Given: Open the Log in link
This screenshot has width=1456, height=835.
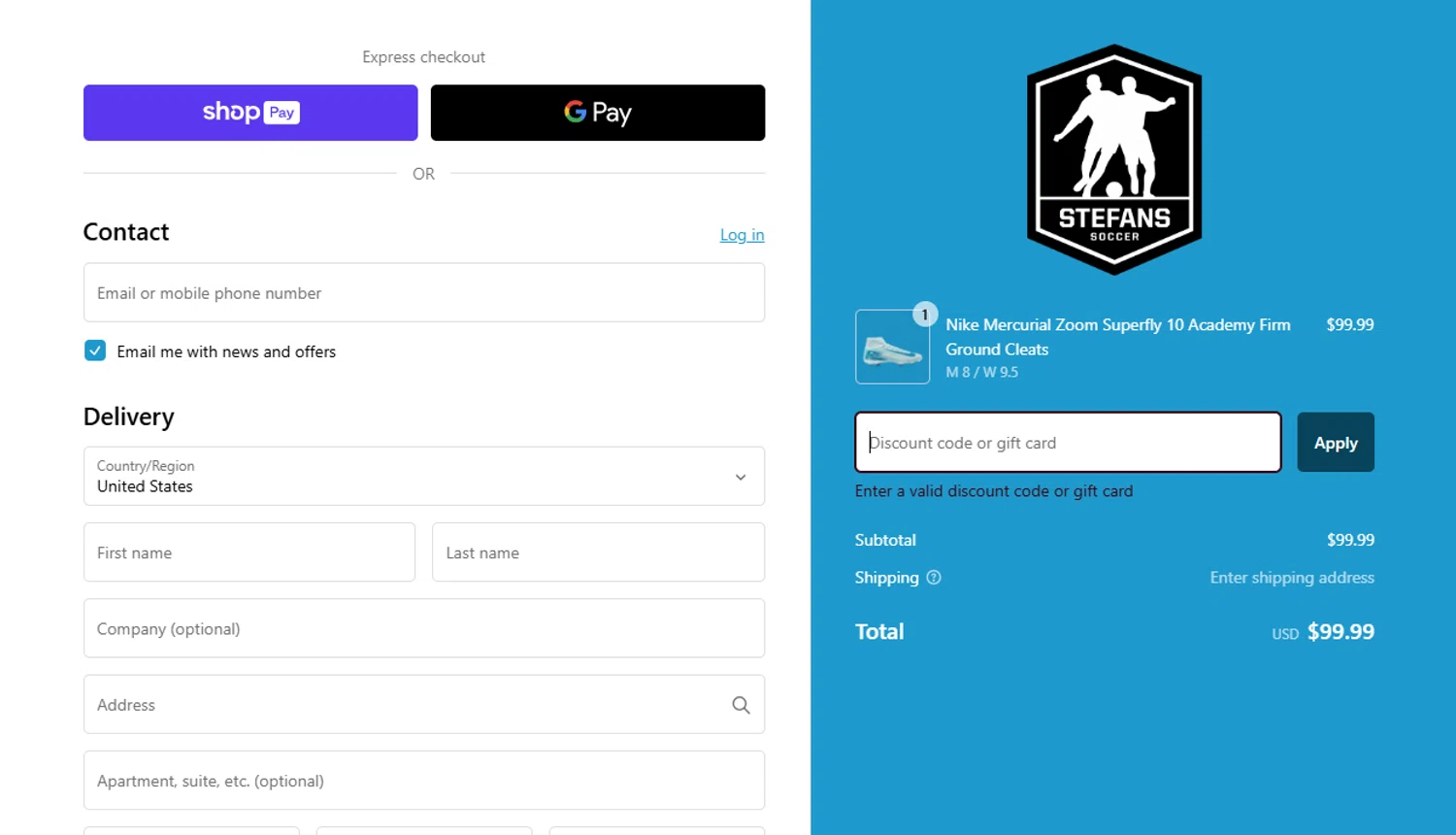Looking at the screenshot, I should point(742,235).
